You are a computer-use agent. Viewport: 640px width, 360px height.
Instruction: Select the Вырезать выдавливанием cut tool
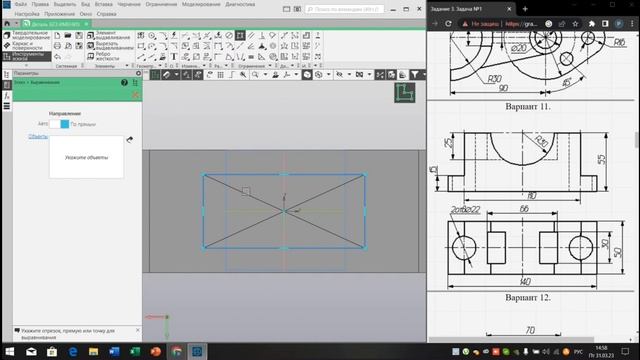click(110, 46)
